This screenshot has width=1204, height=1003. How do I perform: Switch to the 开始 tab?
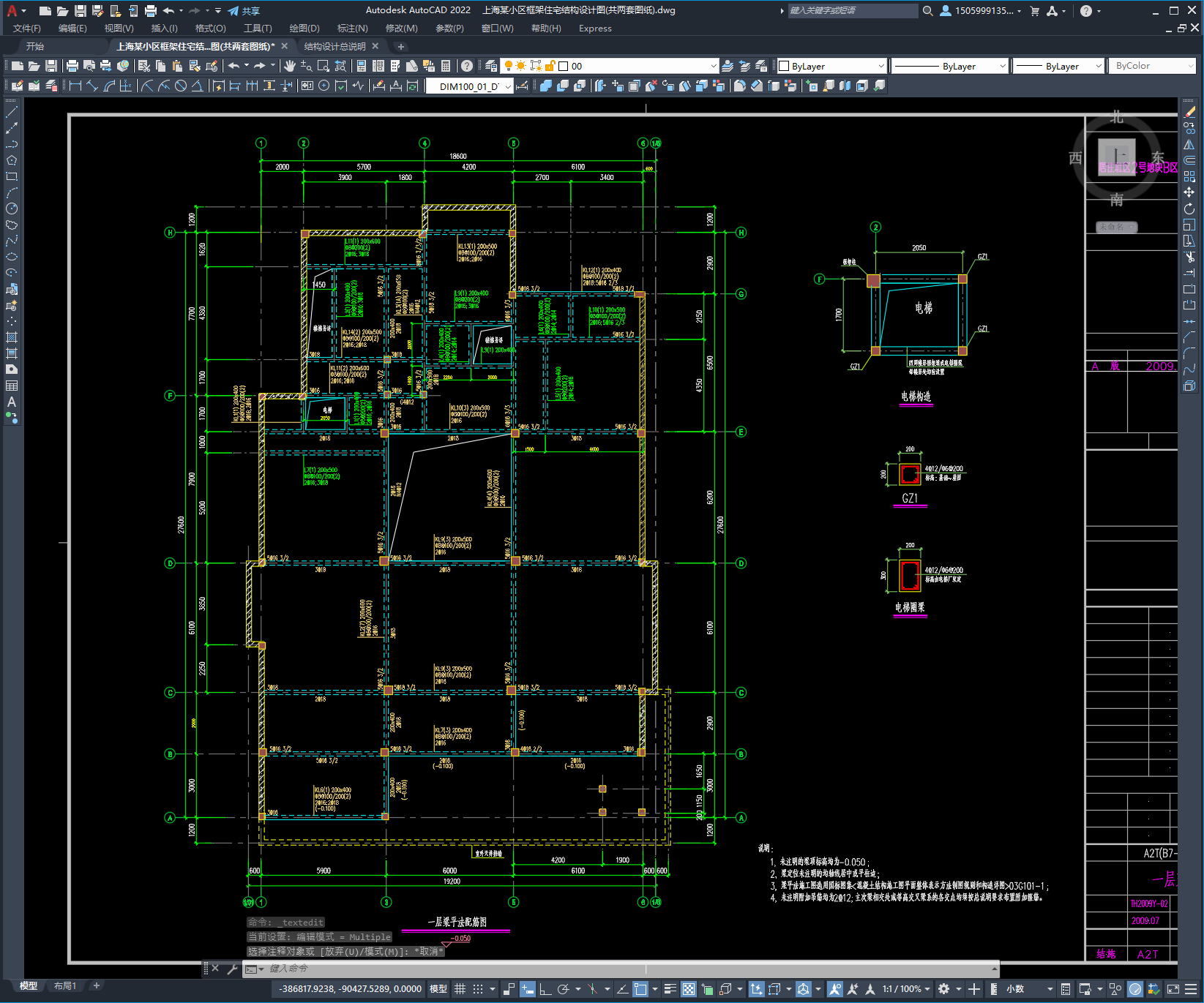pyautogui.click(x=35, y=46)
